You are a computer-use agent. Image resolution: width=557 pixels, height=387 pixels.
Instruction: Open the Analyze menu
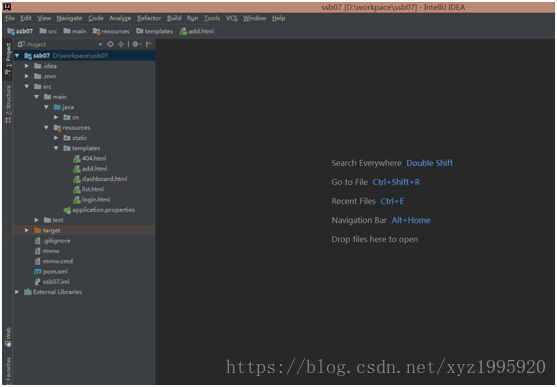tap(120, 18)
